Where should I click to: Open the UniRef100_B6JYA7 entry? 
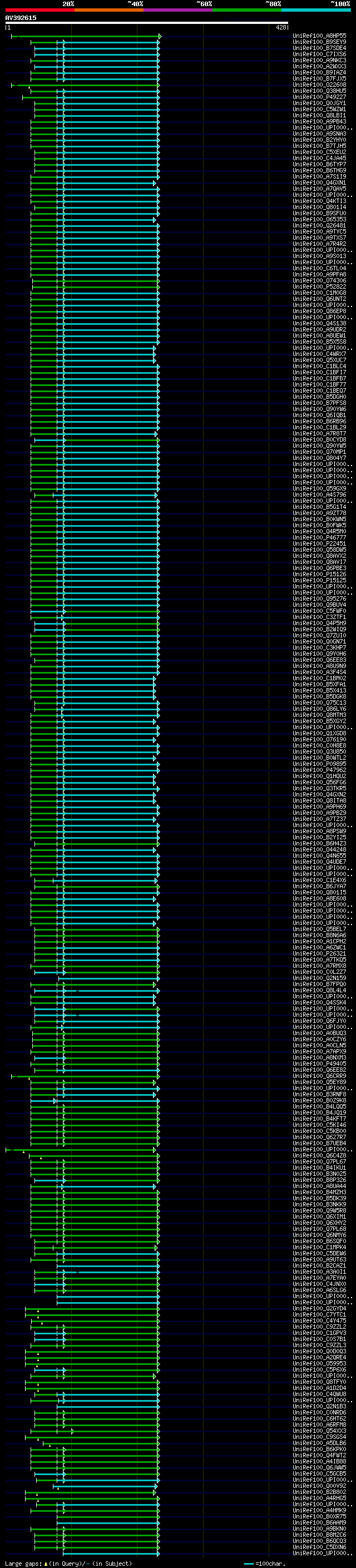pyautogui.click(x=319, y=886)
